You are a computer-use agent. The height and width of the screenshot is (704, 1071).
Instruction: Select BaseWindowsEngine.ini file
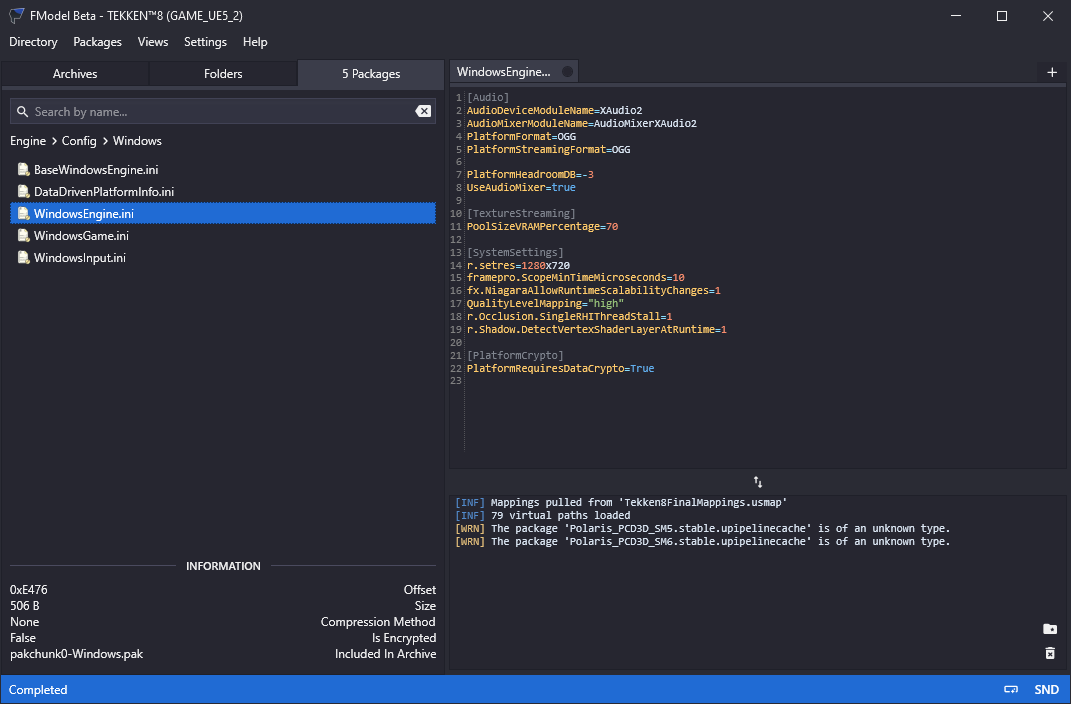(223, 169)
